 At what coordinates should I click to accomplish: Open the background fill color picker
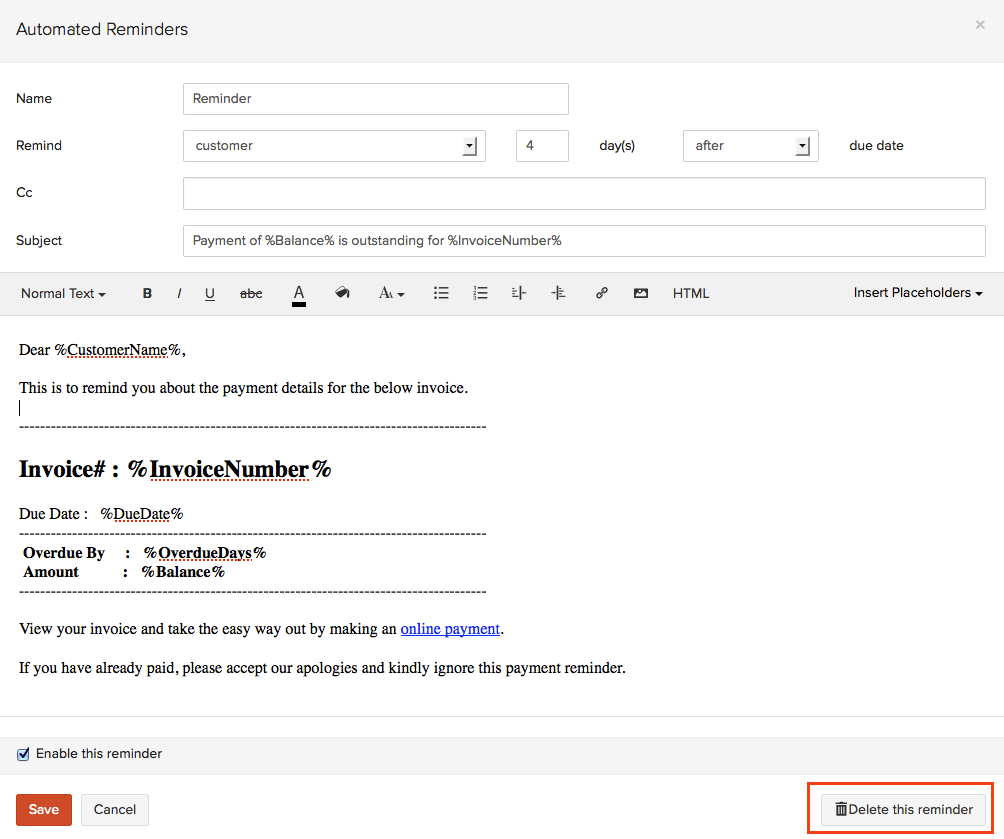342,293
